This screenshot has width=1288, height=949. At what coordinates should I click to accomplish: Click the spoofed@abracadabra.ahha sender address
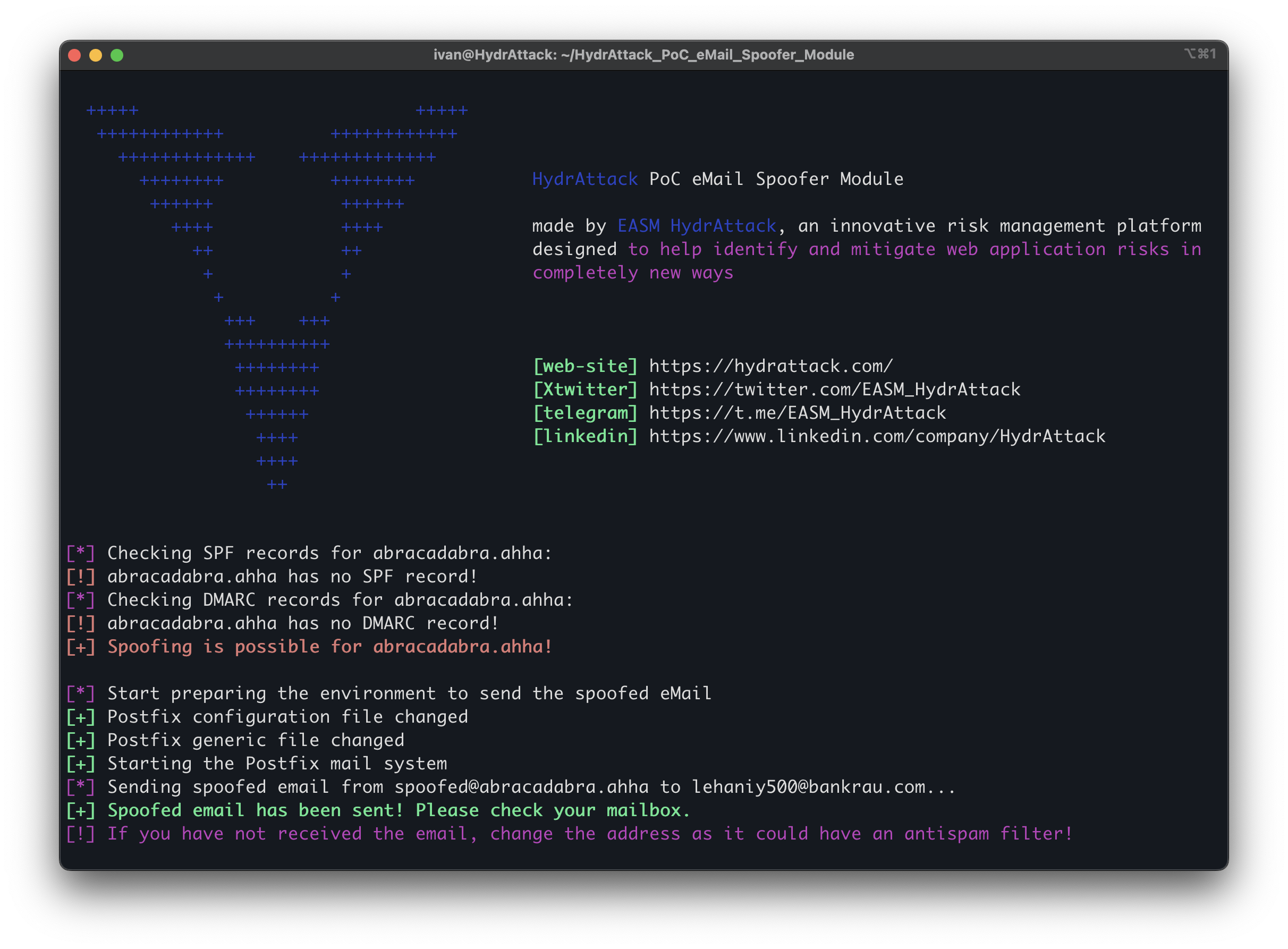pos(521,787)
